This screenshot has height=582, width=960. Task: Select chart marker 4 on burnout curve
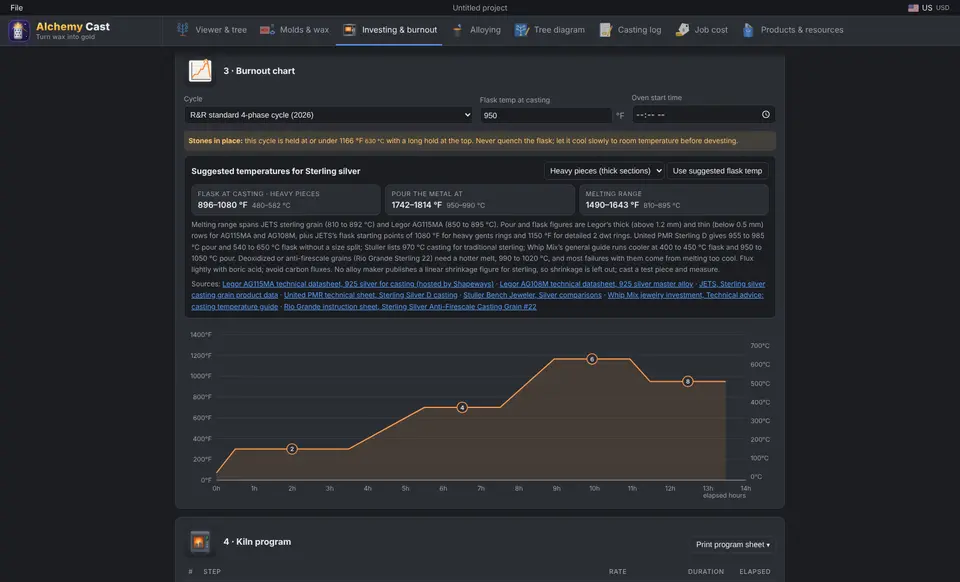coord(462,408)
